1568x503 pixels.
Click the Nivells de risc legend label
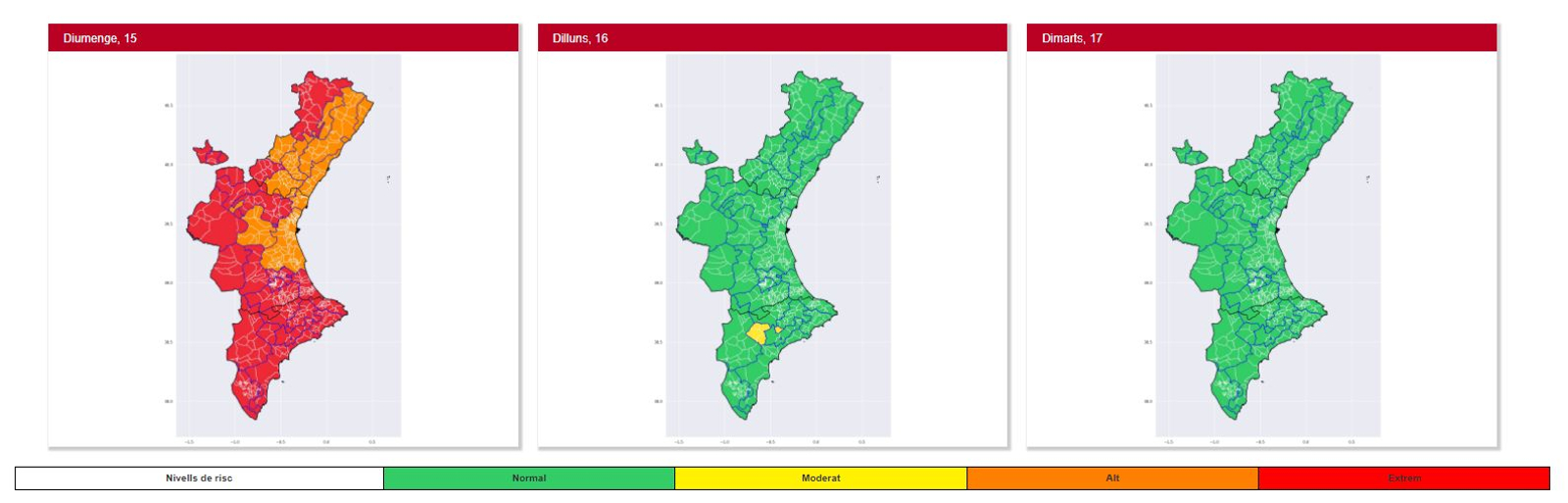click(199, 478)
